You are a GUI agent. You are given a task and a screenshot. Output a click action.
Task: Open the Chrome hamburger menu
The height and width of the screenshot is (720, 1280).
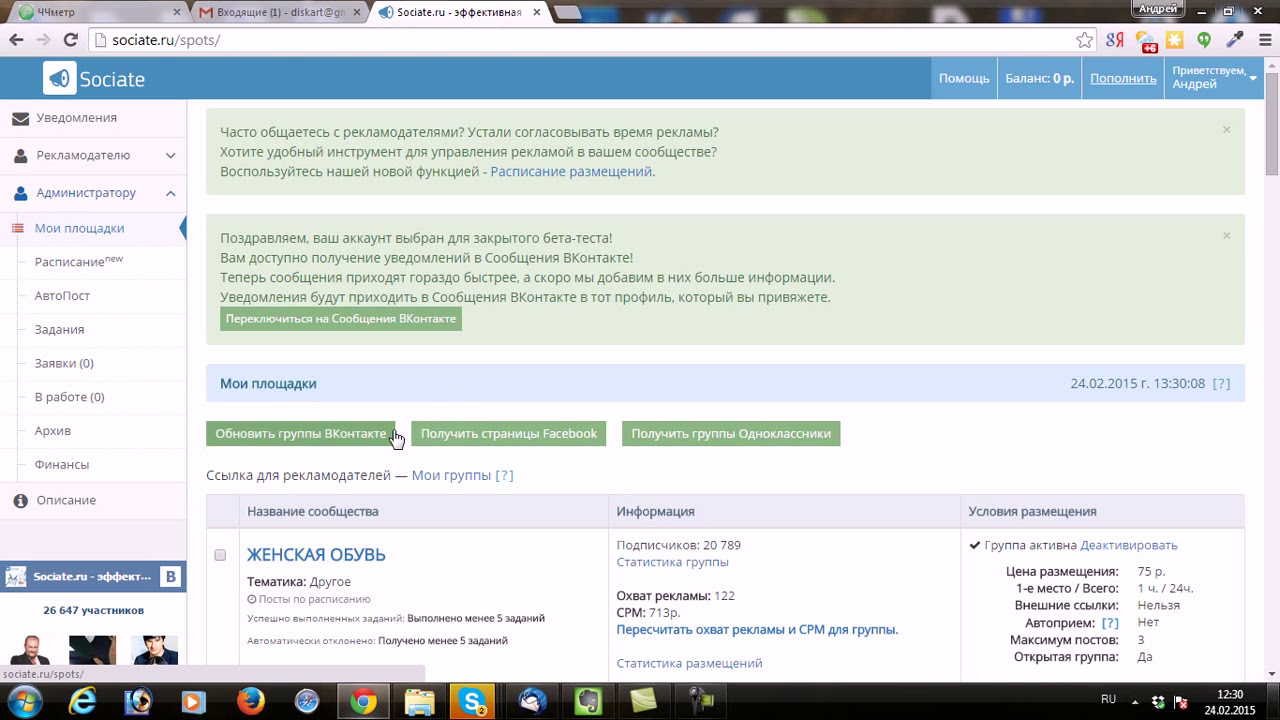(x=1264, y=40)
